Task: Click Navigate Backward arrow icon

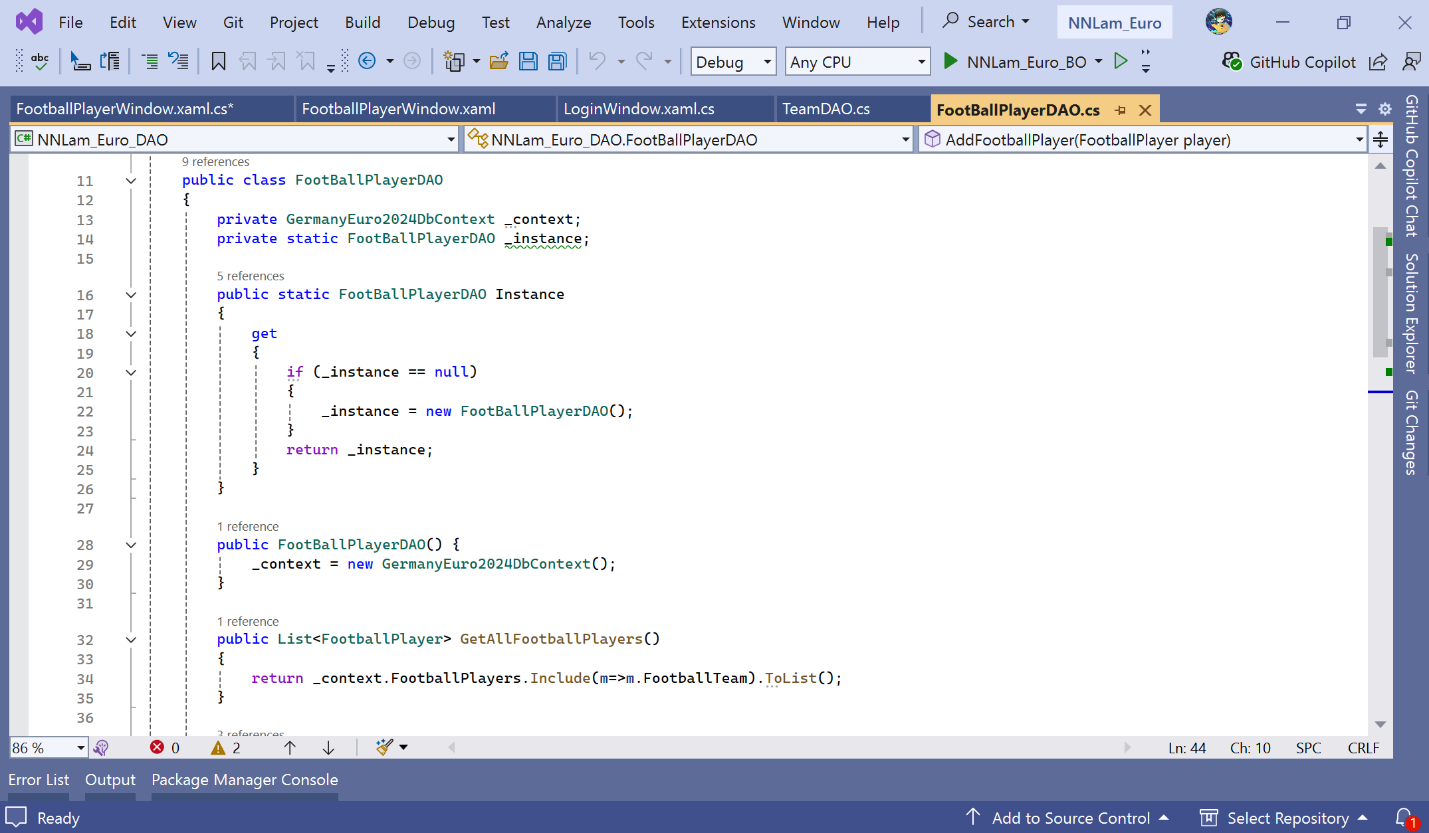Action: click(366, 61)
